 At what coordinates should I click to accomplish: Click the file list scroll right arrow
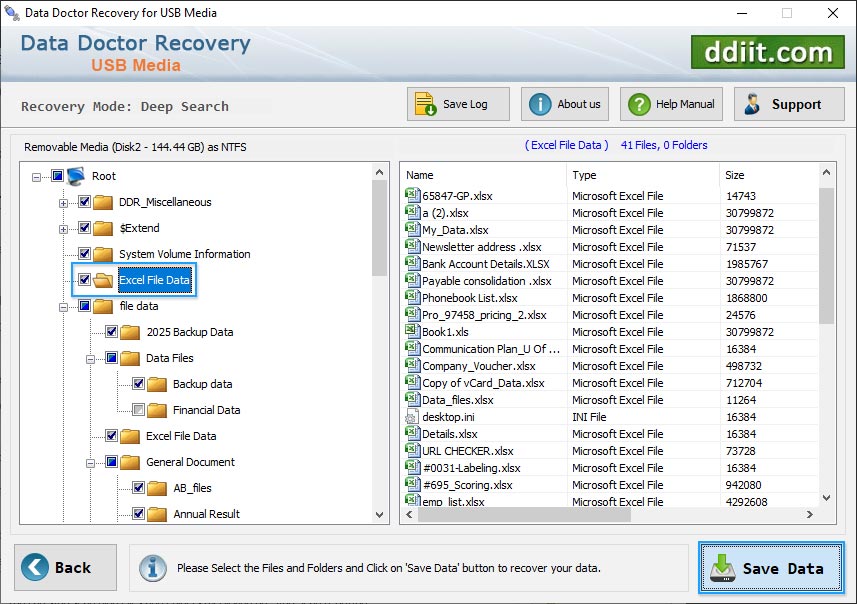810,514
